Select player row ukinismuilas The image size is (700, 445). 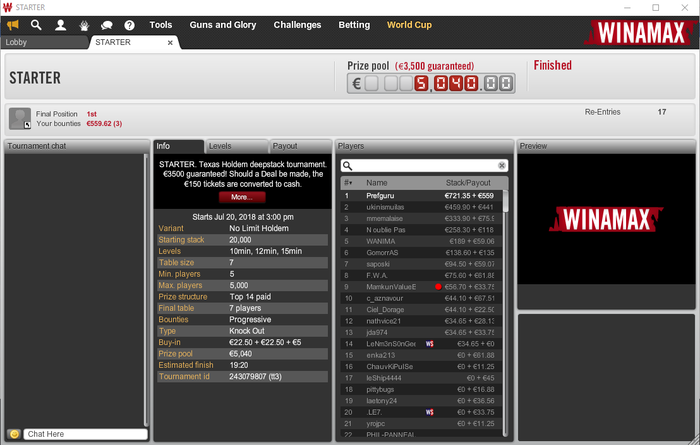[421, 207]
